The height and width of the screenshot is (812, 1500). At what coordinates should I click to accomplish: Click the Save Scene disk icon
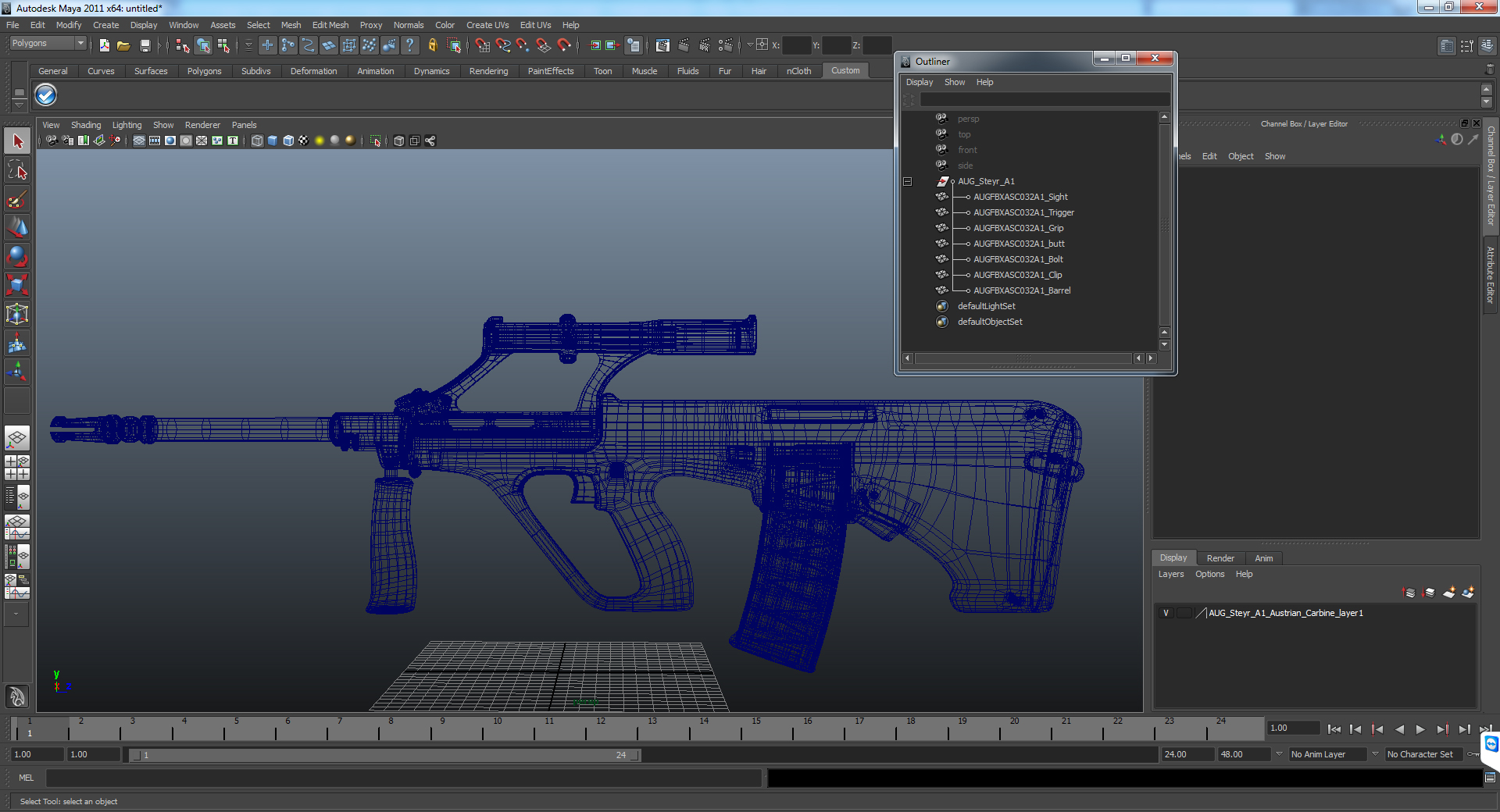click(x=145, y=46)
